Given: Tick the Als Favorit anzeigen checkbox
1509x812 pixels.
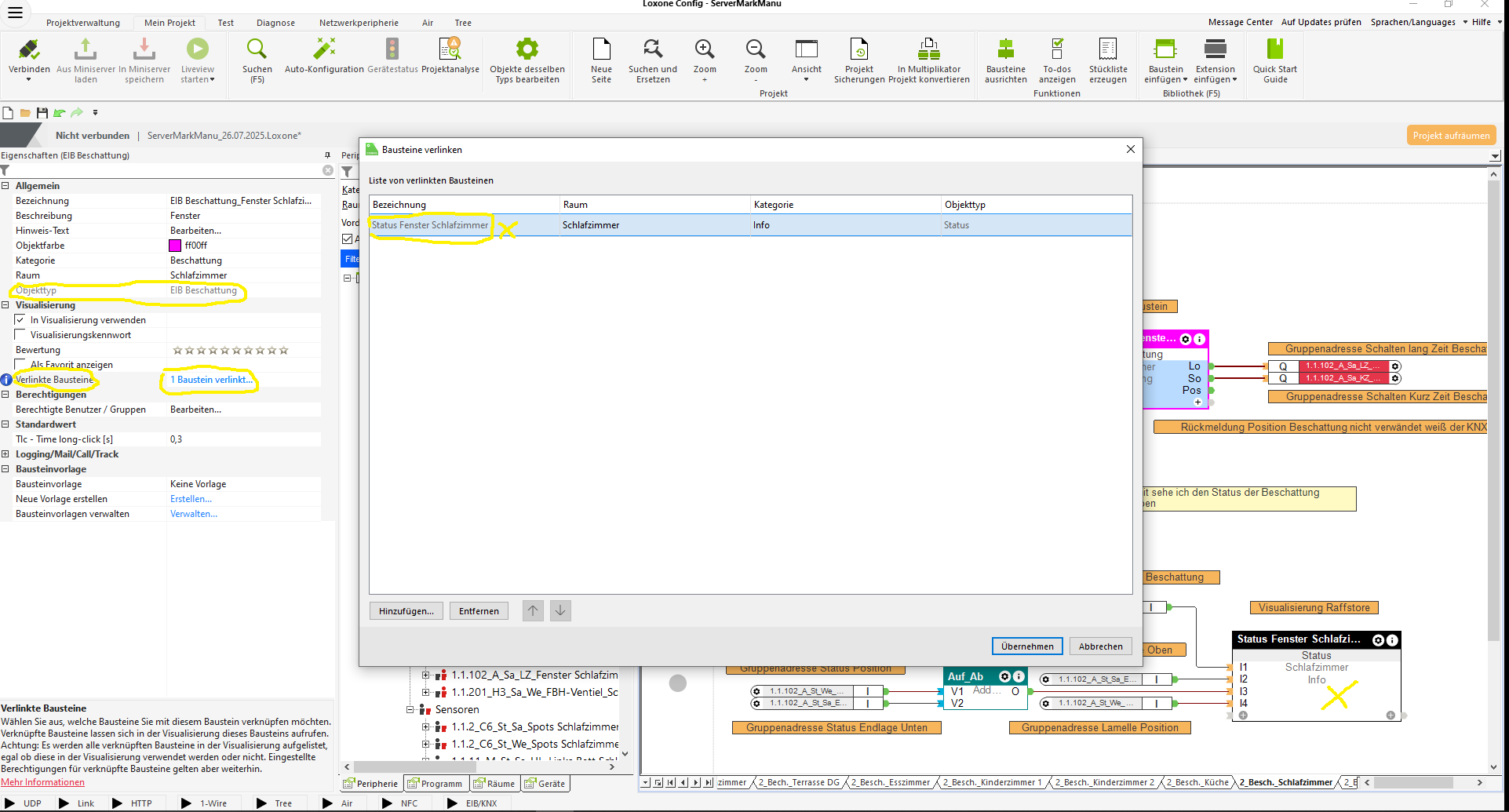Looking at the screenshot, I should pos(20,364).
